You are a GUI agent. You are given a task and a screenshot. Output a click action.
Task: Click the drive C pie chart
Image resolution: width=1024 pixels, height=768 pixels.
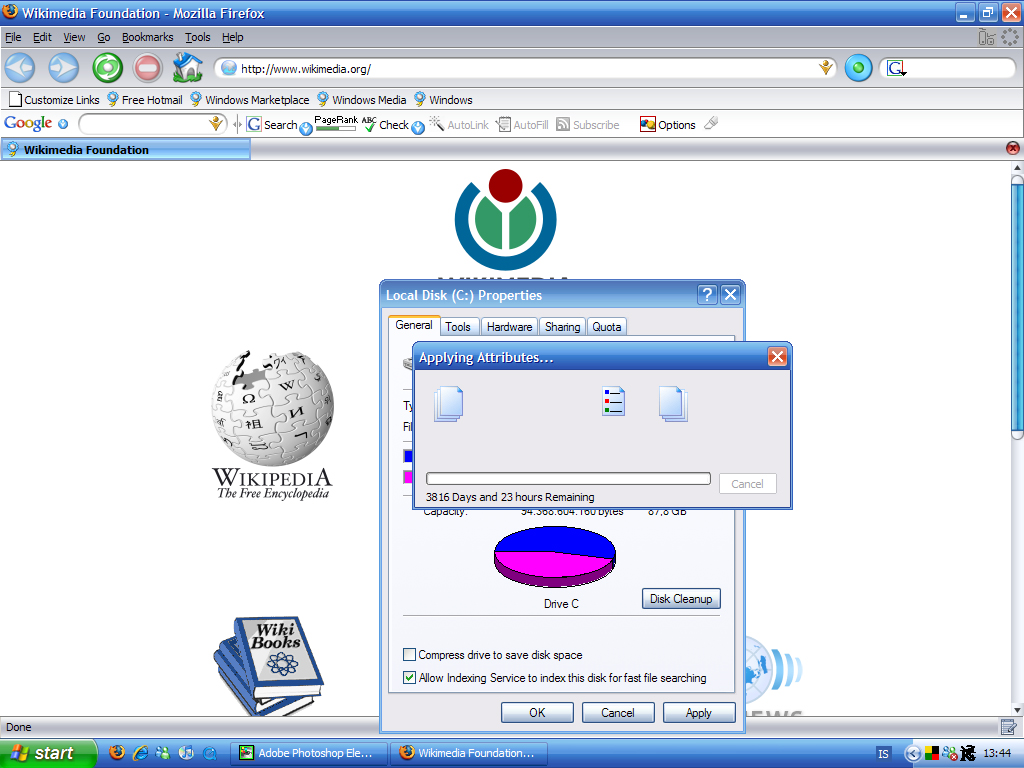[554, 556]
